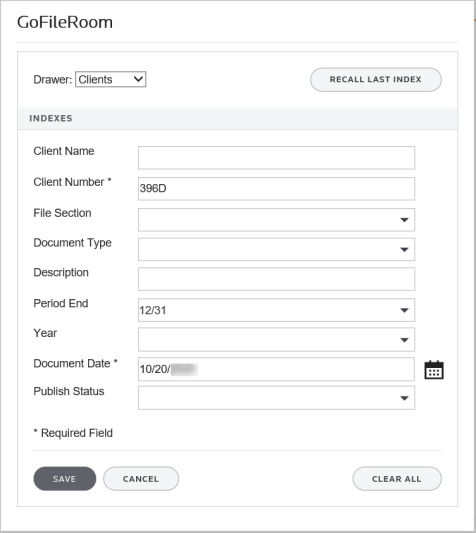Image resolution: width=476 pixels, height=533 pixels.
Task: Expand the File Section dropdown arrow
Action: pos(404,220)
